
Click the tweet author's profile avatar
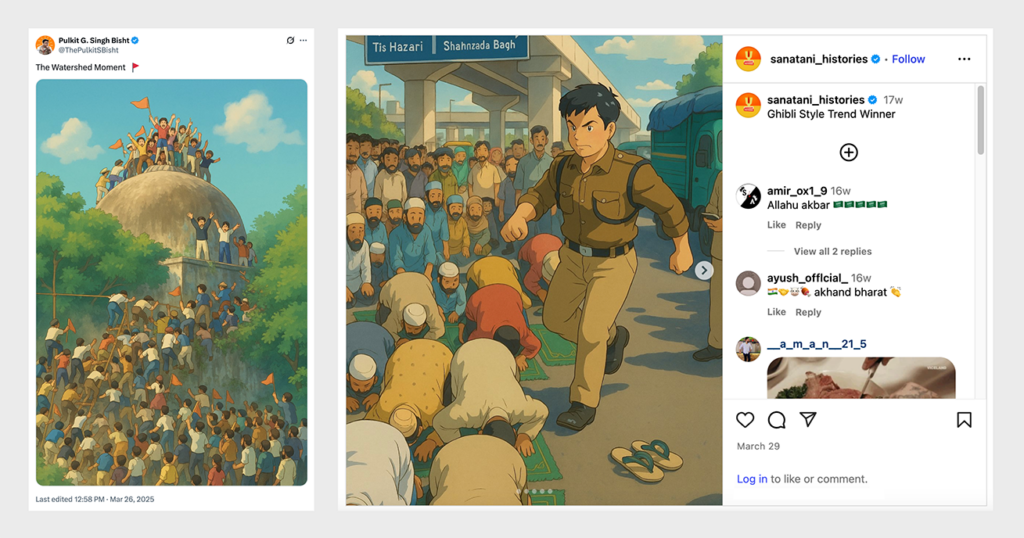tap(45, 45)
